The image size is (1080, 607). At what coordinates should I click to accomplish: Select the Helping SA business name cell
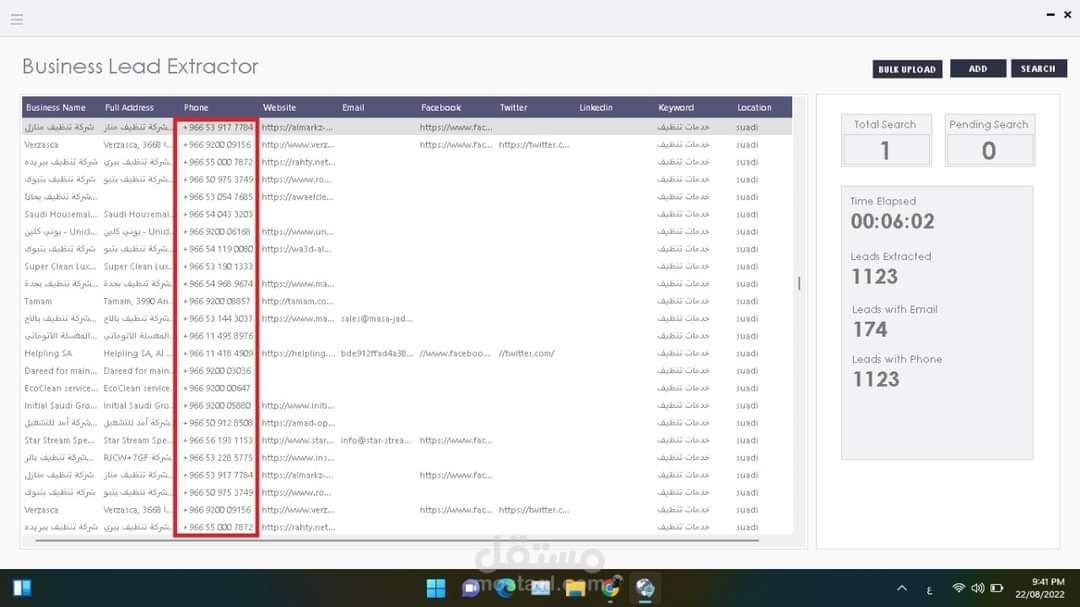[48, 353]
